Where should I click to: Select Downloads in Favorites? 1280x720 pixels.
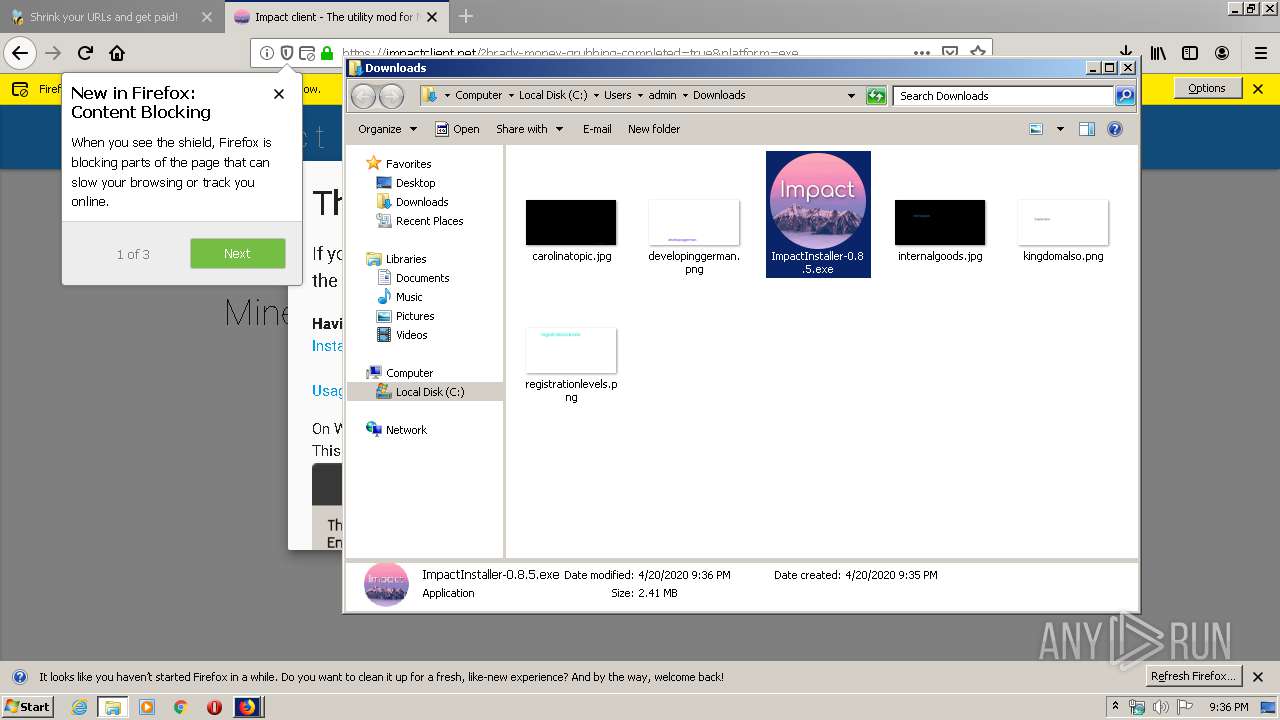pos(421,202)
